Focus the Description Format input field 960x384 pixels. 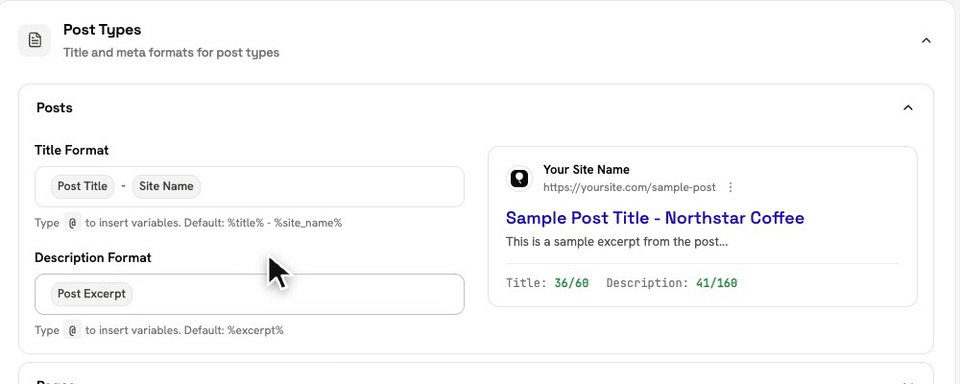(x=249, y=294)
